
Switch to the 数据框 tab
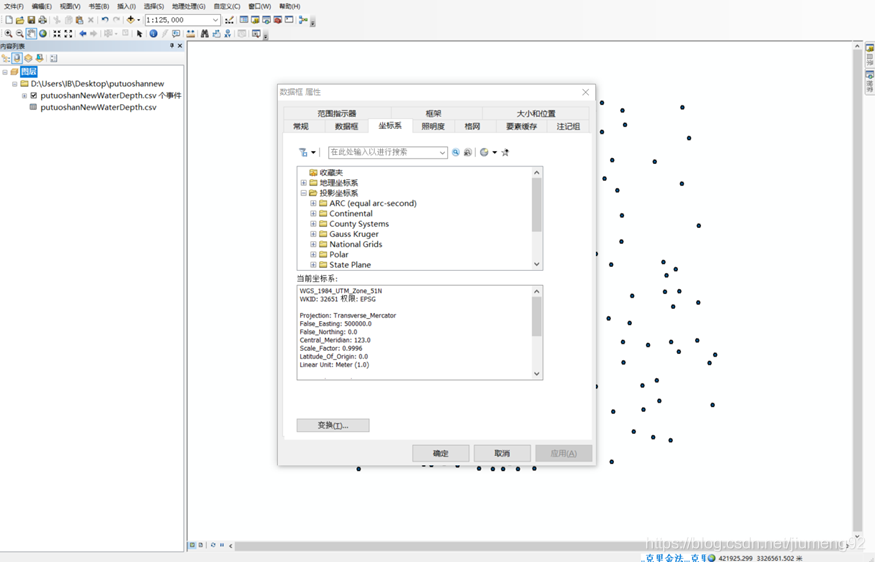point(347,127)
